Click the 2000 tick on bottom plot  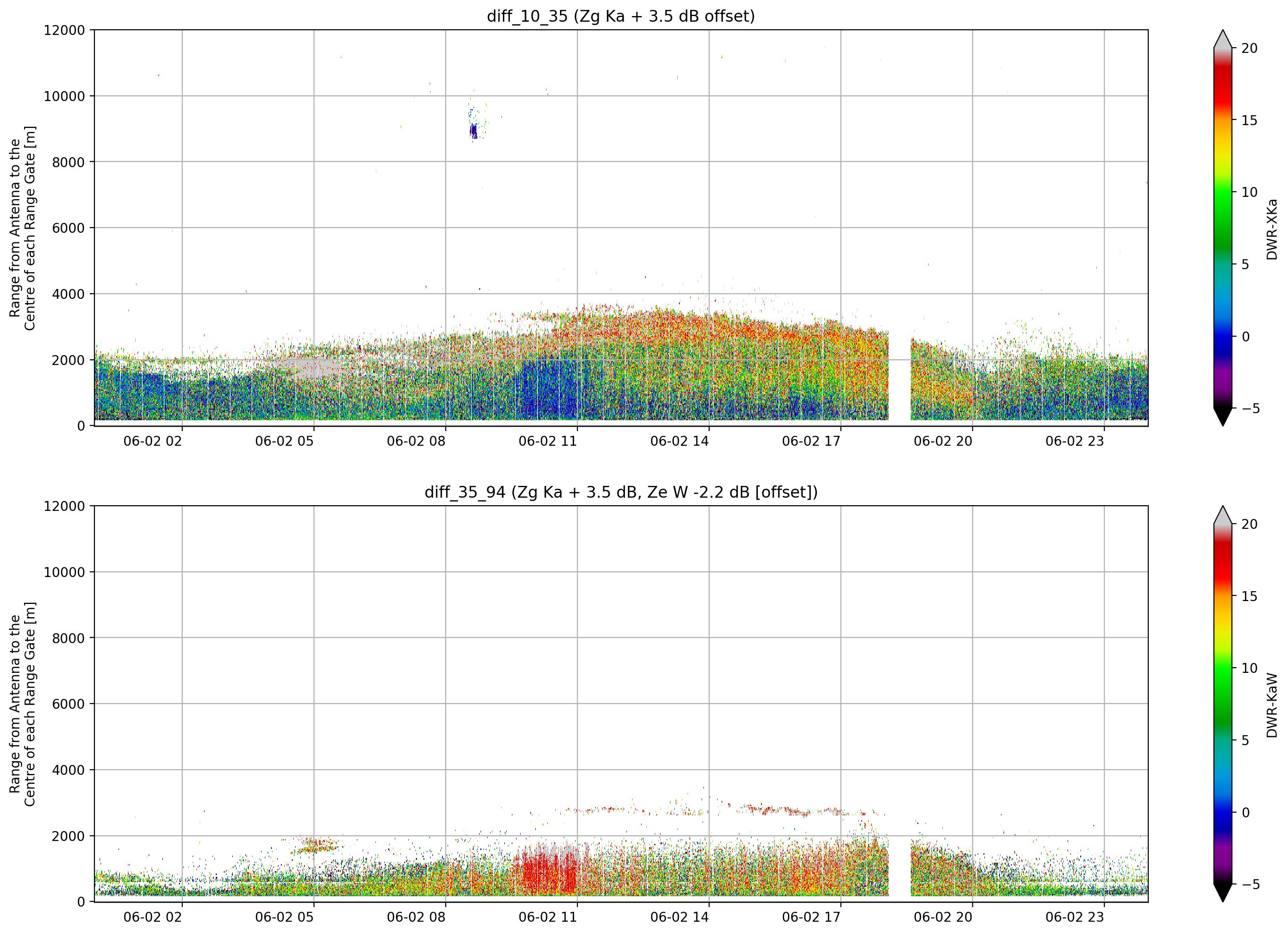68,836
